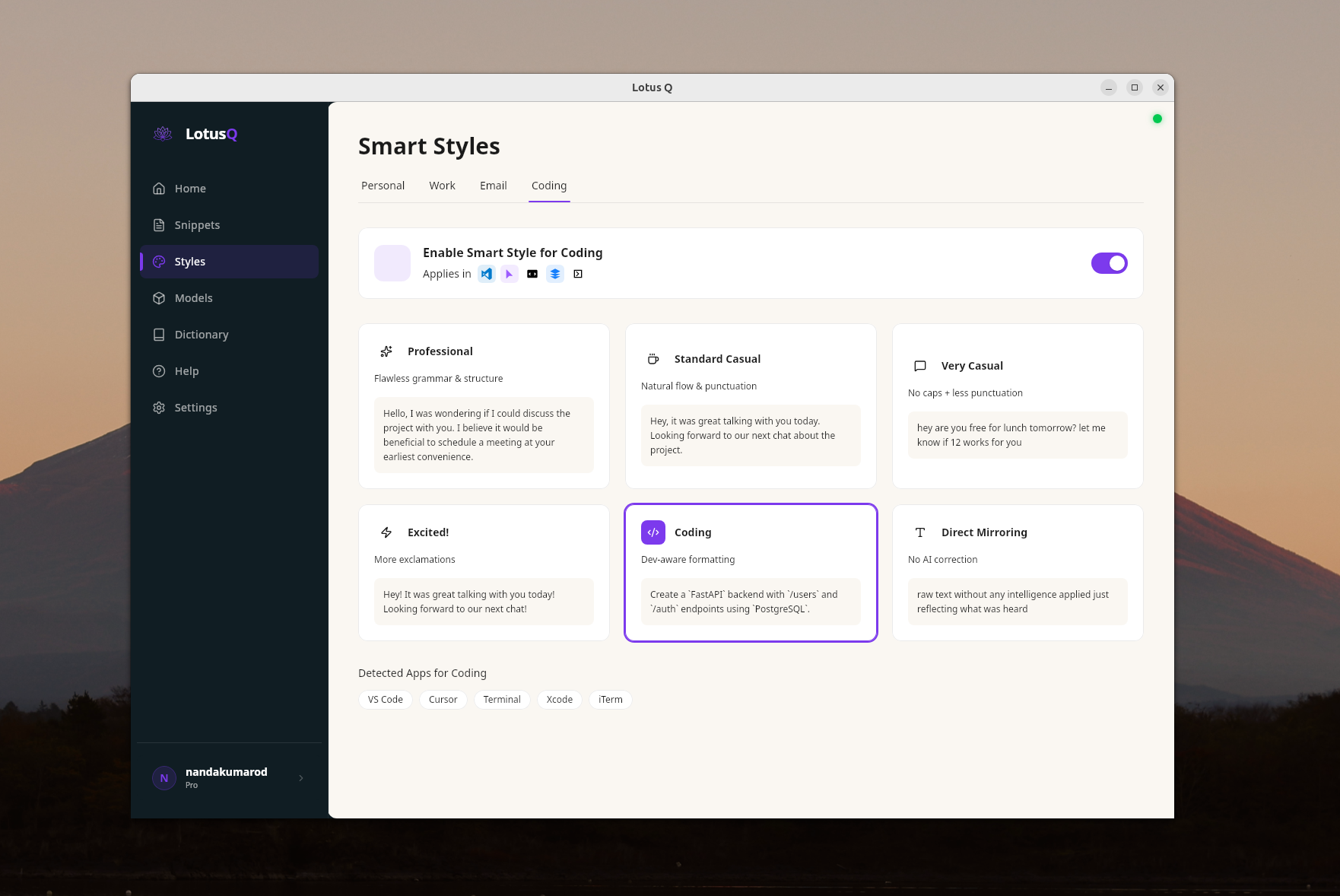Screen dimensions: 1340x896
Task: Click the Xcode layers icon in Applies in row
Action: [555, 274]
